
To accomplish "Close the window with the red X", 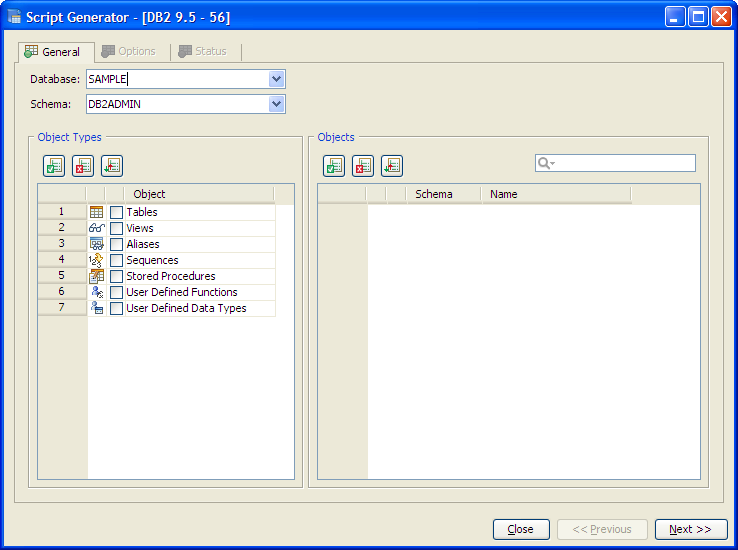I will coord(722,17).
